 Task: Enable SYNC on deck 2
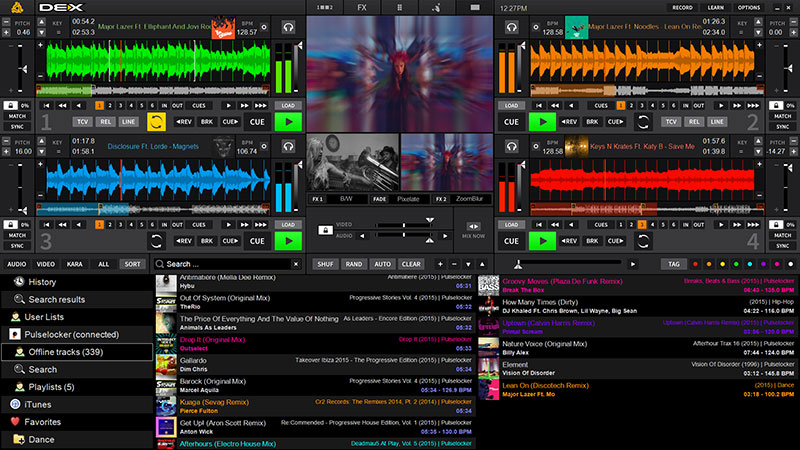pyautogui.click(x=782, y=128)
